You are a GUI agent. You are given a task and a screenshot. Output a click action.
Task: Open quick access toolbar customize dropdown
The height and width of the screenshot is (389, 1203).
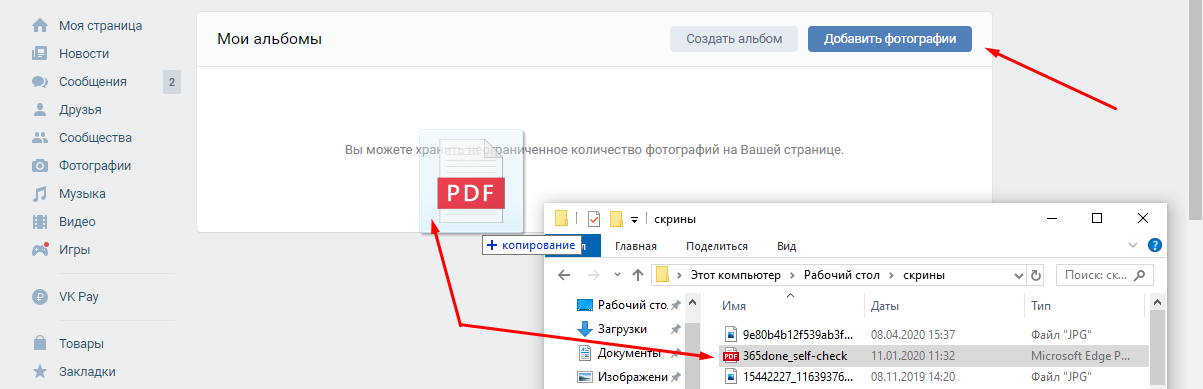(x=634, y=219)
